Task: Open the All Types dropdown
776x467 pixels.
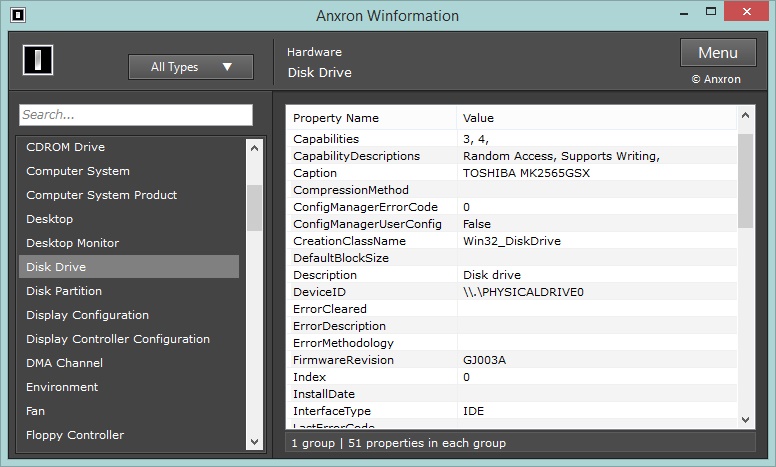Action: (x=190, y=67)
